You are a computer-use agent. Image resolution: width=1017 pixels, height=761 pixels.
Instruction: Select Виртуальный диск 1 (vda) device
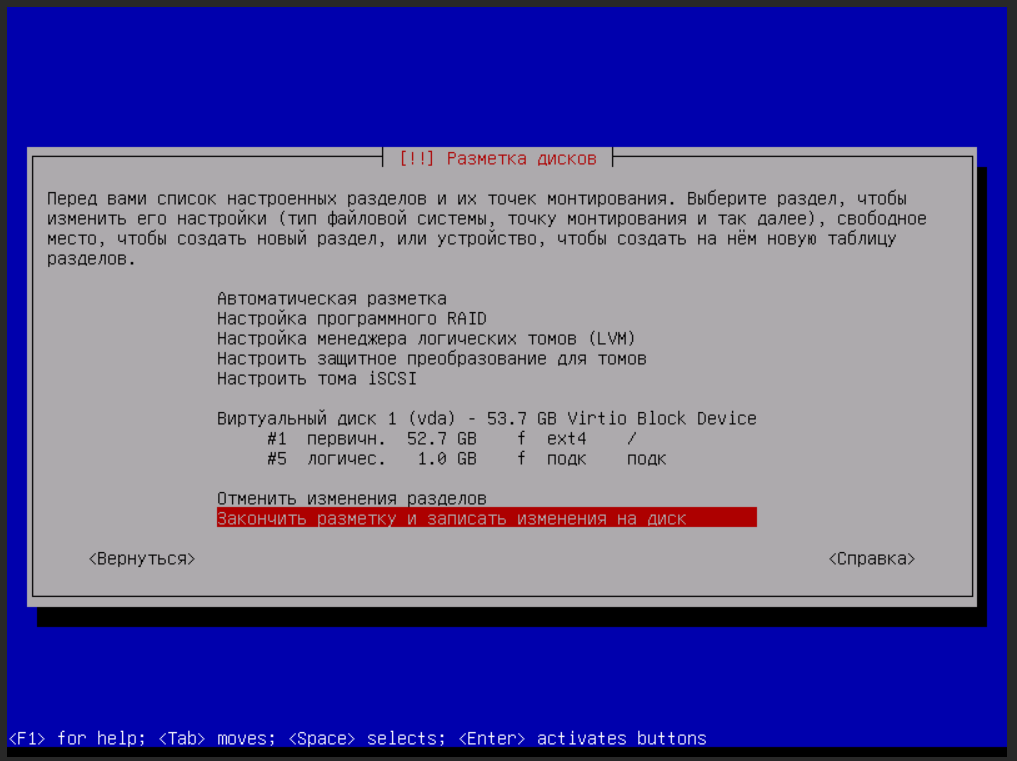tap(486, 419)
